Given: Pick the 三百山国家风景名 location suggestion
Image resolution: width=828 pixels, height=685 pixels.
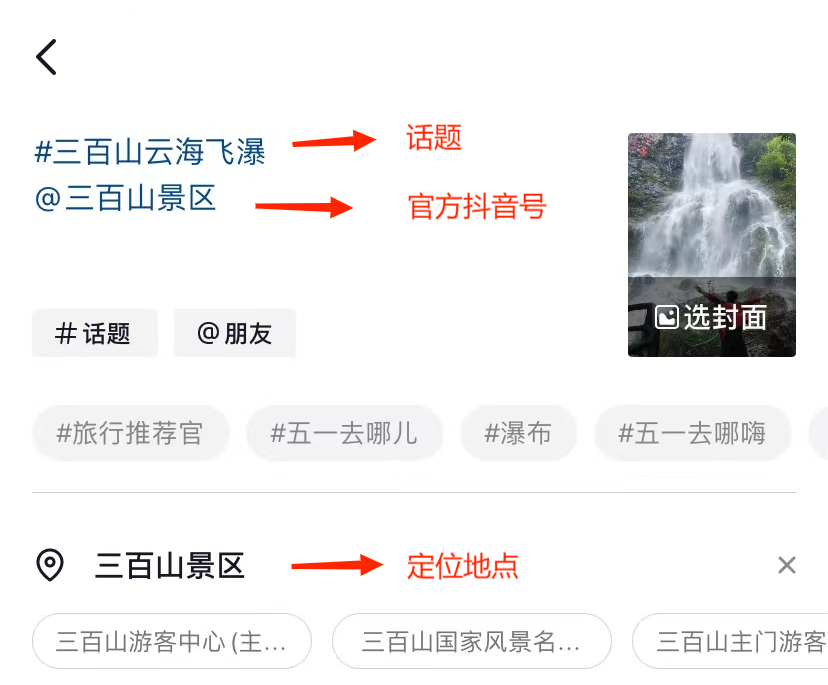Looking at the screenshot, I should [472, 641].
